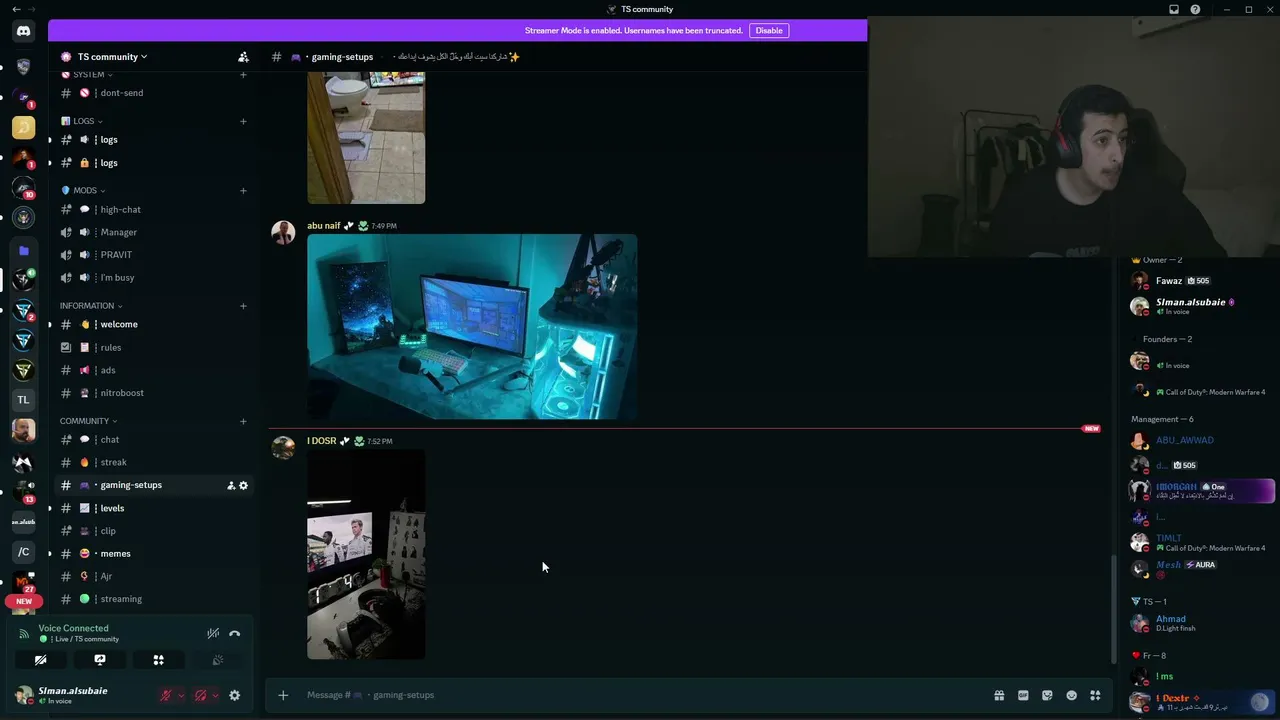Open the high-chat channel

coord(153,209)
